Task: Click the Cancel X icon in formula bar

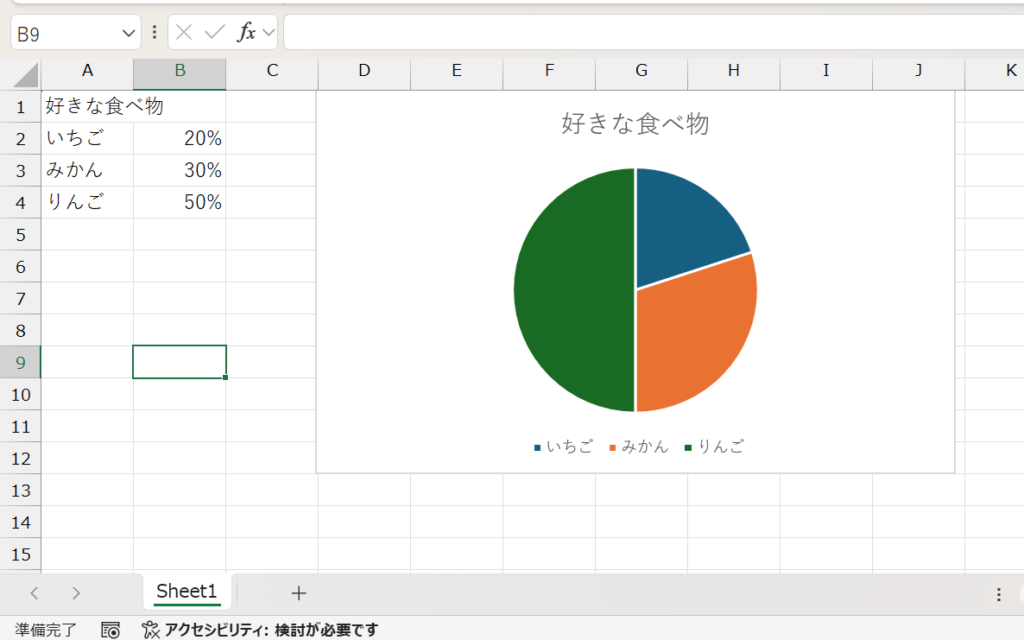Action: click(183, 32)
